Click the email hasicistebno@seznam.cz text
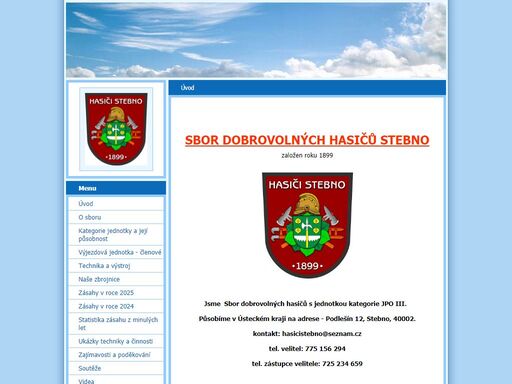The width and height of the screenshot is (512, 384). [322, 334]
